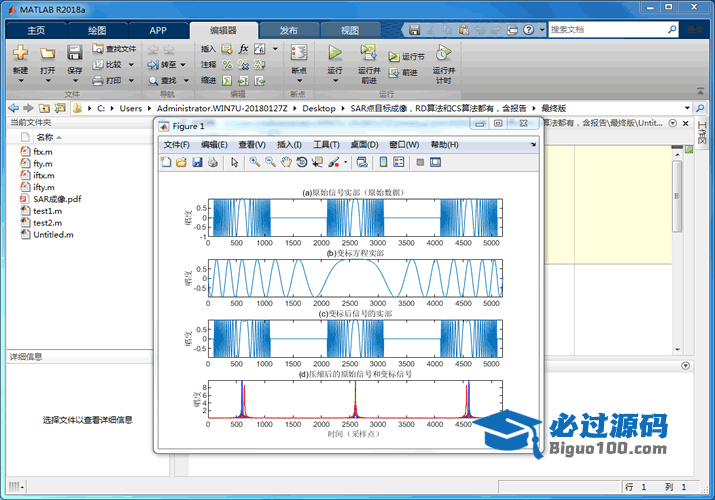
Task: Click the Print (打印) icon in the ribbon
Action: (x=98, y=81)
